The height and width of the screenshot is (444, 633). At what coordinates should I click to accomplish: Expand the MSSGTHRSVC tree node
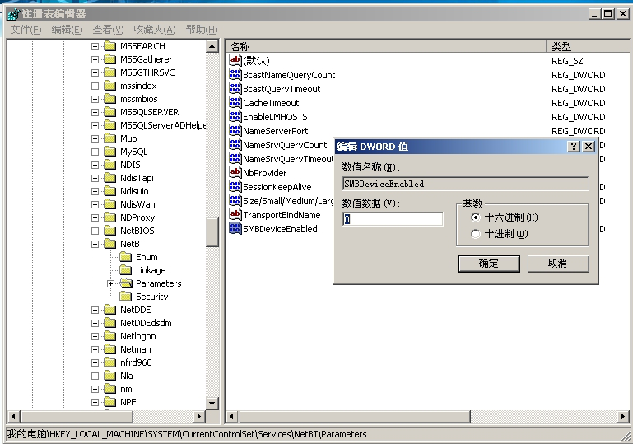(x=95, y=73)
